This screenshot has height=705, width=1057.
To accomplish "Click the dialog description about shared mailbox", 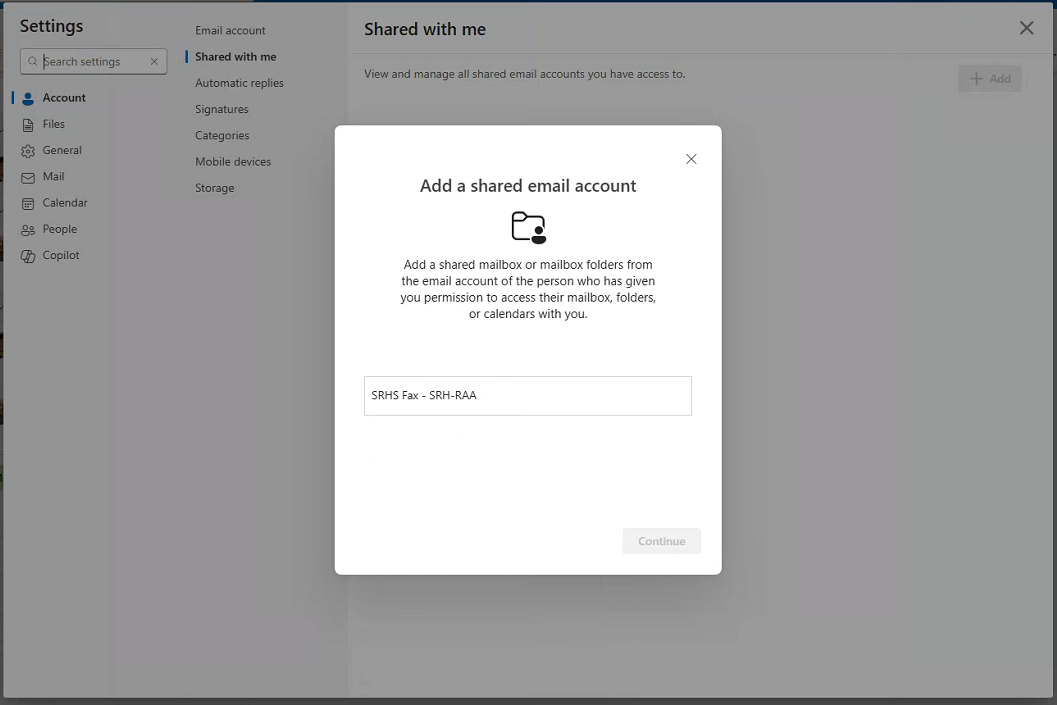I will [528, 289].
